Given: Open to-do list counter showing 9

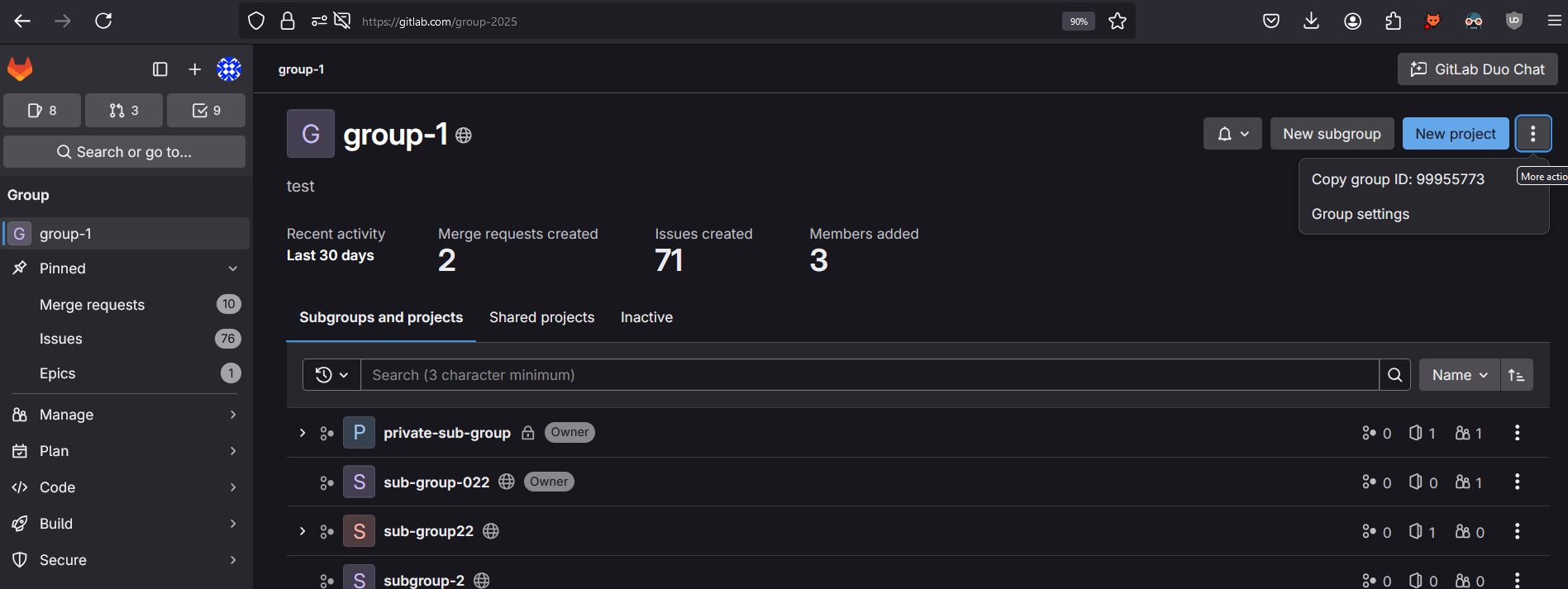Looking at the screenshot, I should [206, 111].
